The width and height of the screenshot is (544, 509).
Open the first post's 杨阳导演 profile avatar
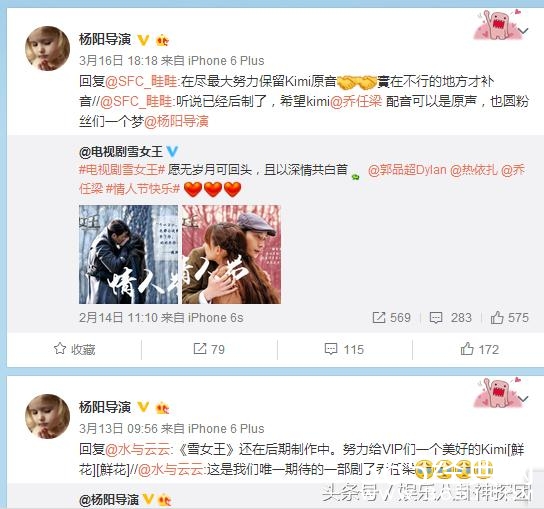click(48, 48)
